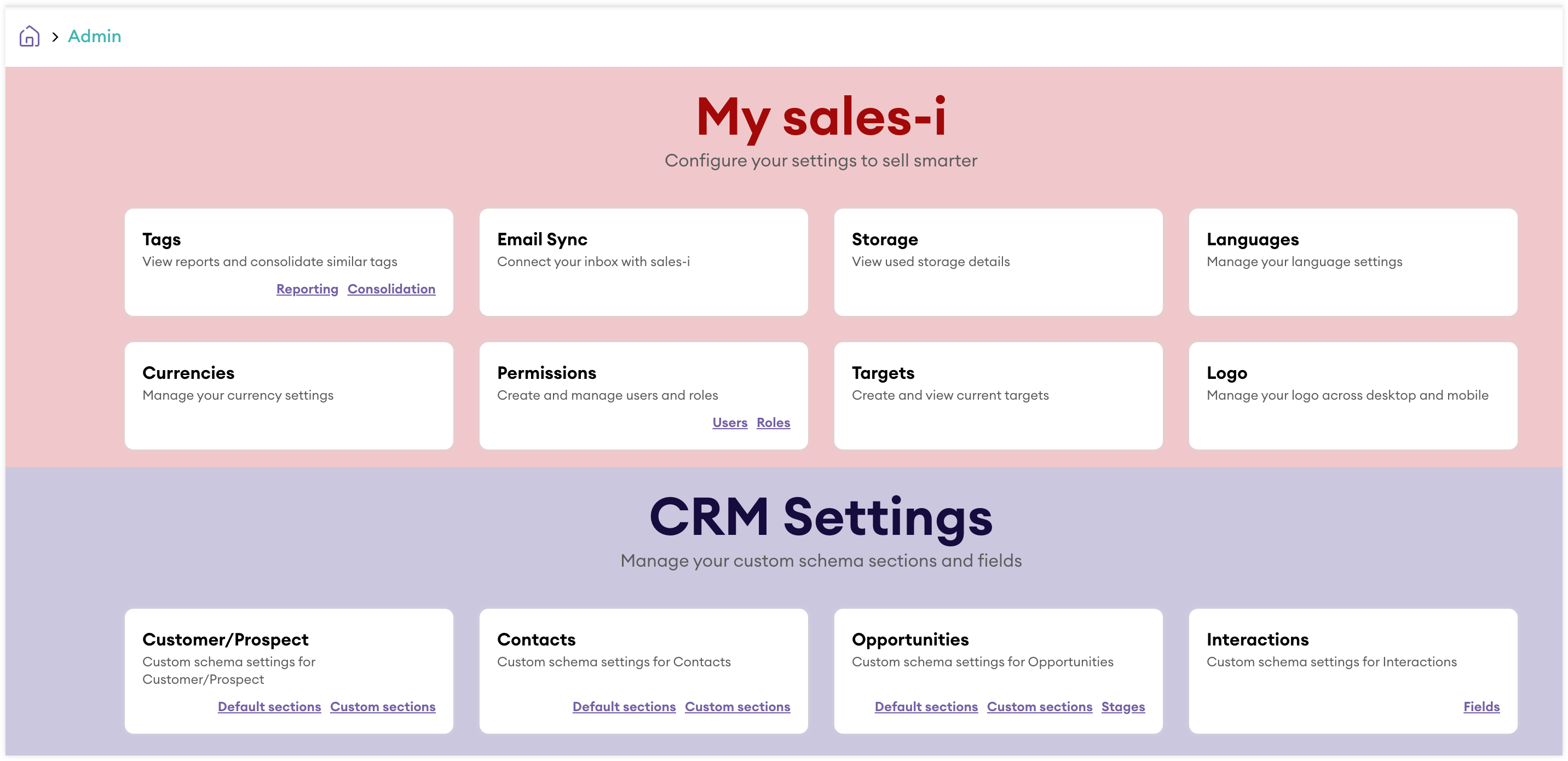Open the Opportunities Stages link
Image resolution: width=1568 pixels, height=761 pixels.
click(x=1122, y=707)
